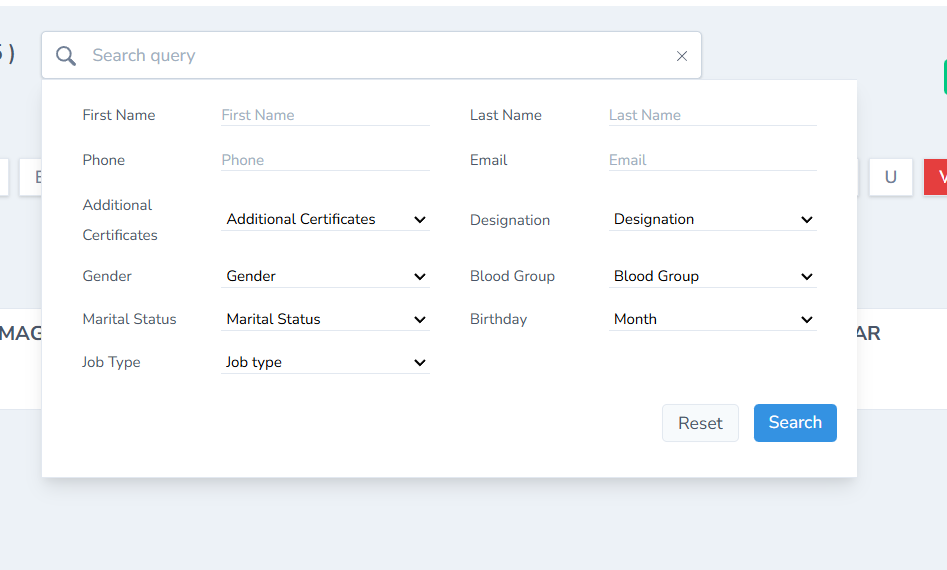Viewport: 947px width, 570px height.
Task: Click the chevron arrow on Designation dropdown
Action: click(807, 220)
